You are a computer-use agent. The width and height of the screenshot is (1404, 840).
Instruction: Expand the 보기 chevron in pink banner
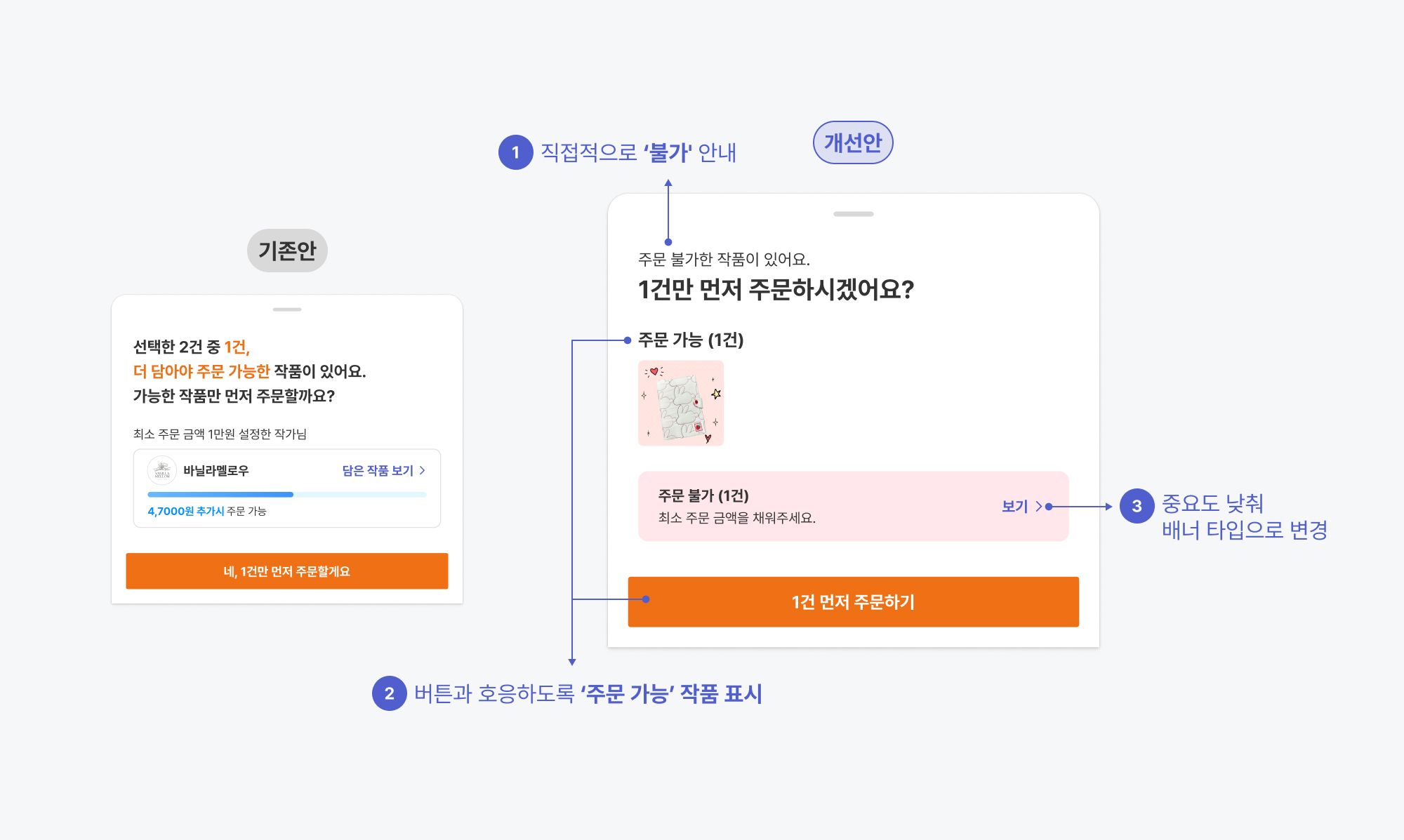pyautogui.click(x=1038, y=507)
